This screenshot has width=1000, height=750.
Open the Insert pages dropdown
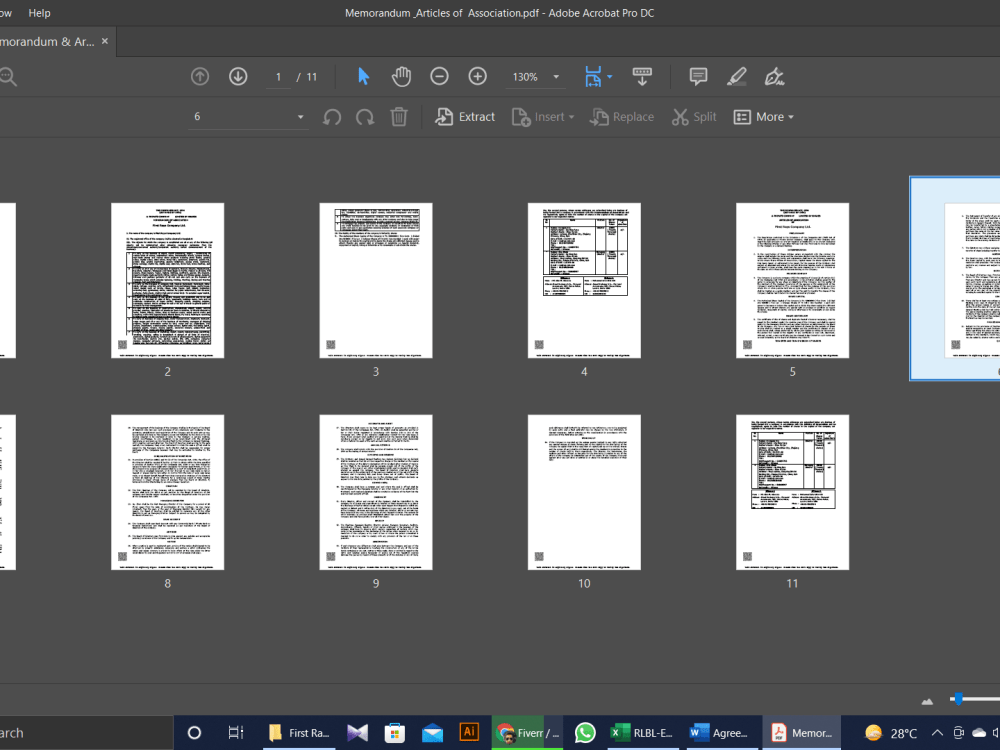[543, 117]
